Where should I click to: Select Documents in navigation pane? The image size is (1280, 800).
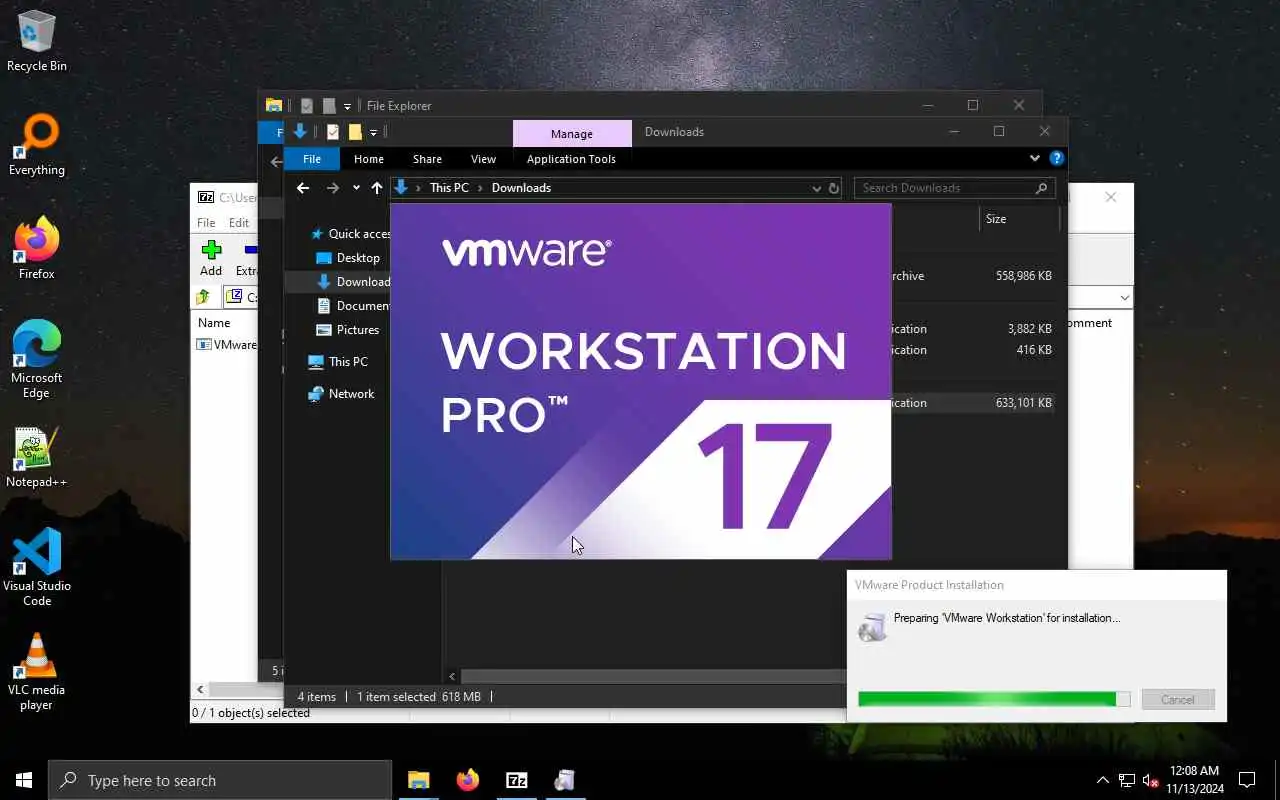click(x=352, y=306)
